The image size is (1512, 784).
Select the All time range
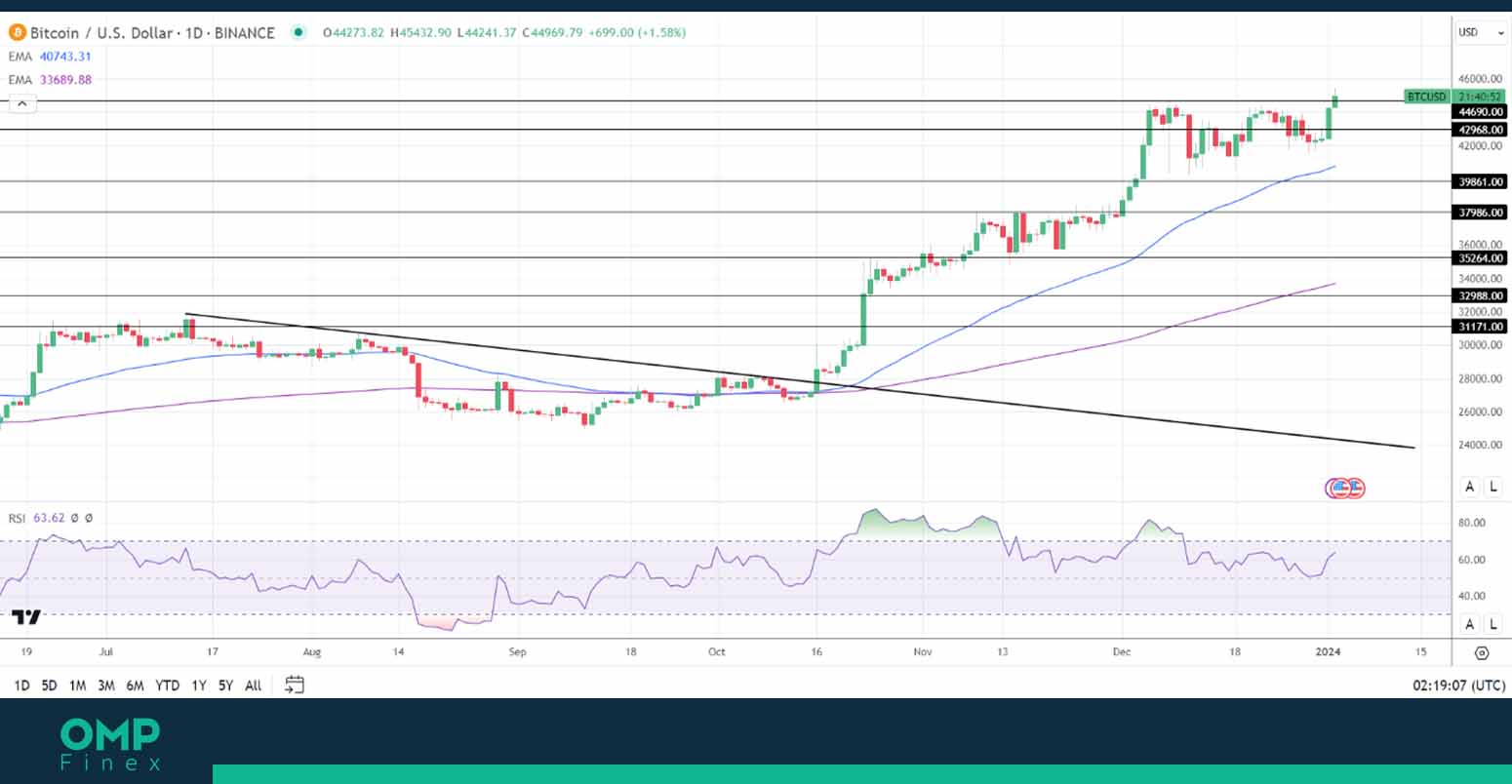coord(254,686)
